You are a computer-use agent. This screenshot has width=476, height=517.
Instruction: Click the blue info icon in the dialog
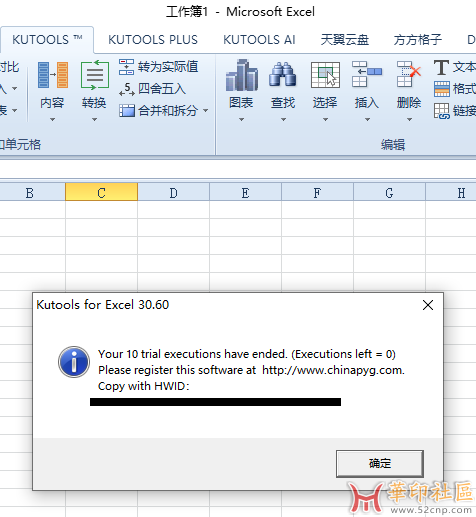point(74,362)
